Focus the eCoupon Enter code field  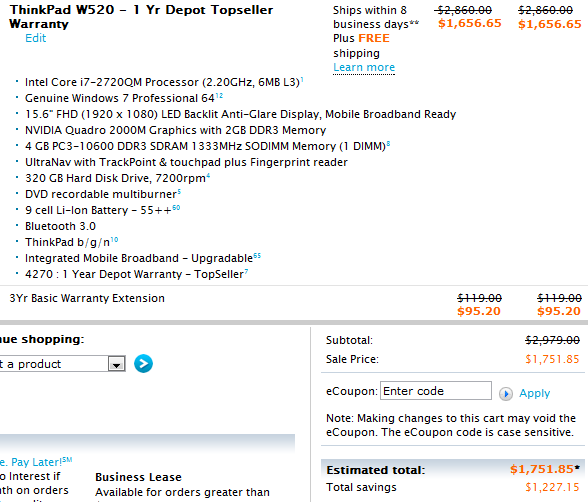click(x=436, y=391)
